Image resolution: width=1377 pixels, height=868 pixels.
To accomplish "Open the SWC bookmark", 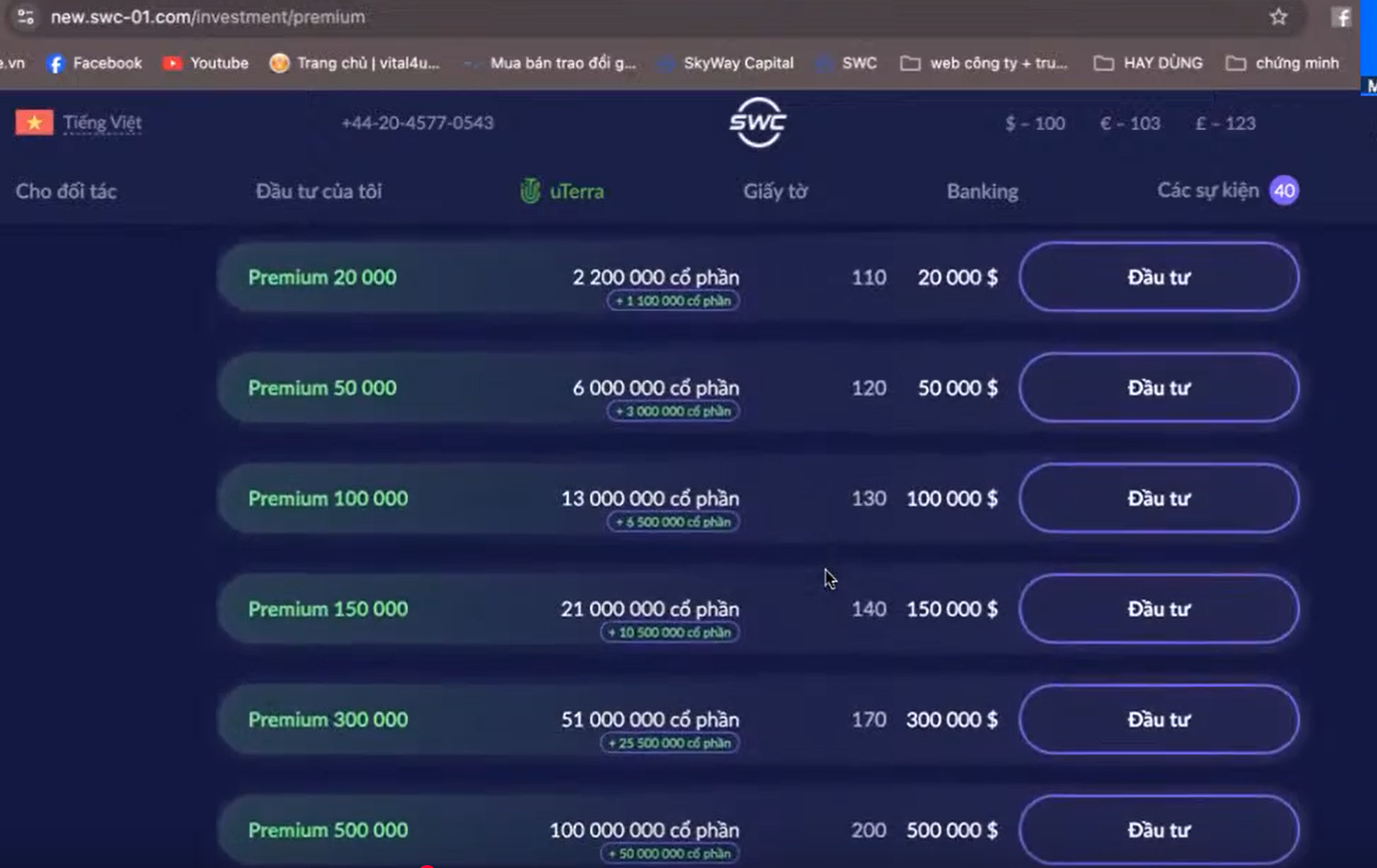I will point(846,63).
